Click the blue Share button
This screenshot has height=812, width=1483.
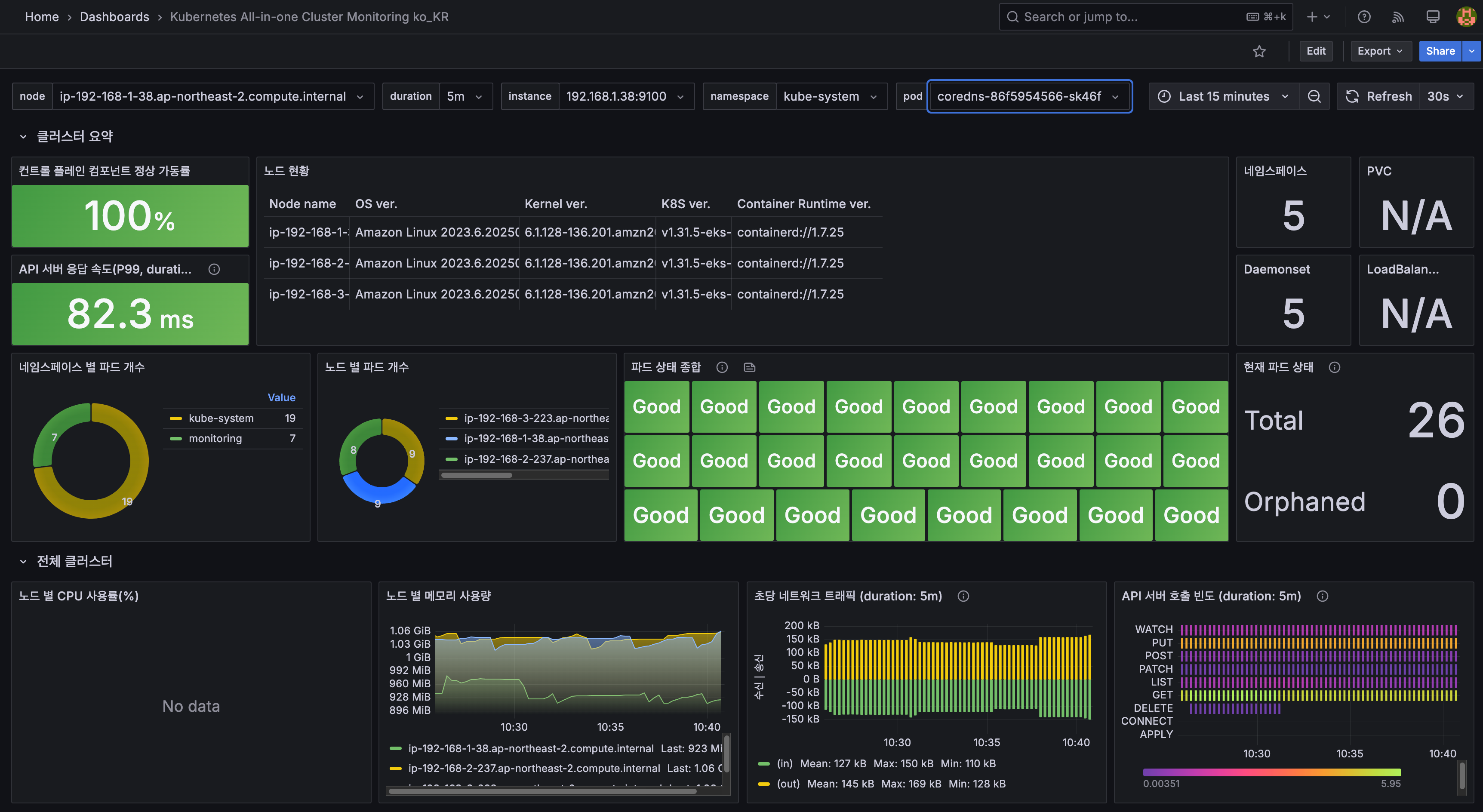[x=1440, y=51]
